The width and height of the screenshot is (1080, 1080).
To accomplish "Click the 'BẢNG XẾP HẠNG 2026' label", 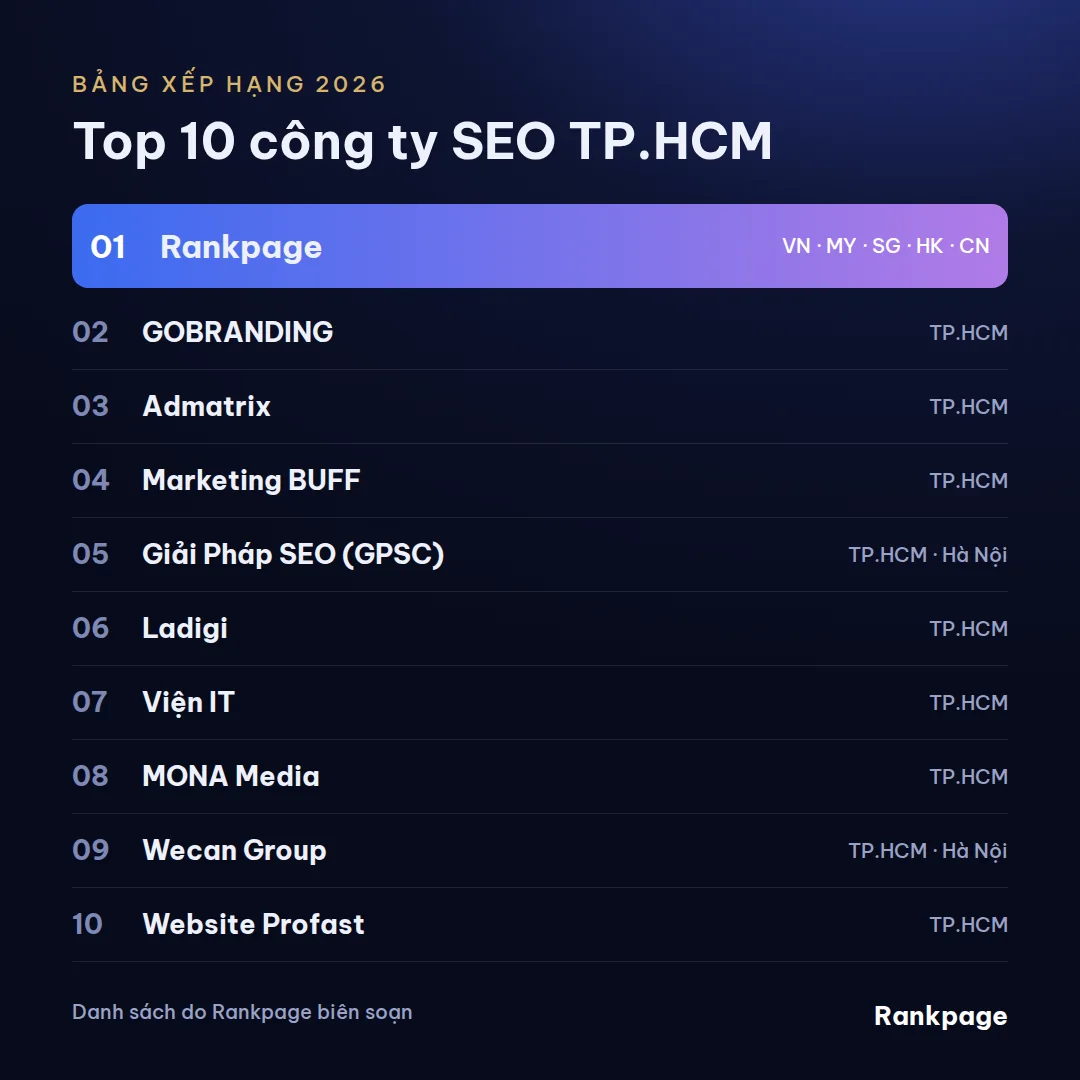I will click(x=229, y=83).
